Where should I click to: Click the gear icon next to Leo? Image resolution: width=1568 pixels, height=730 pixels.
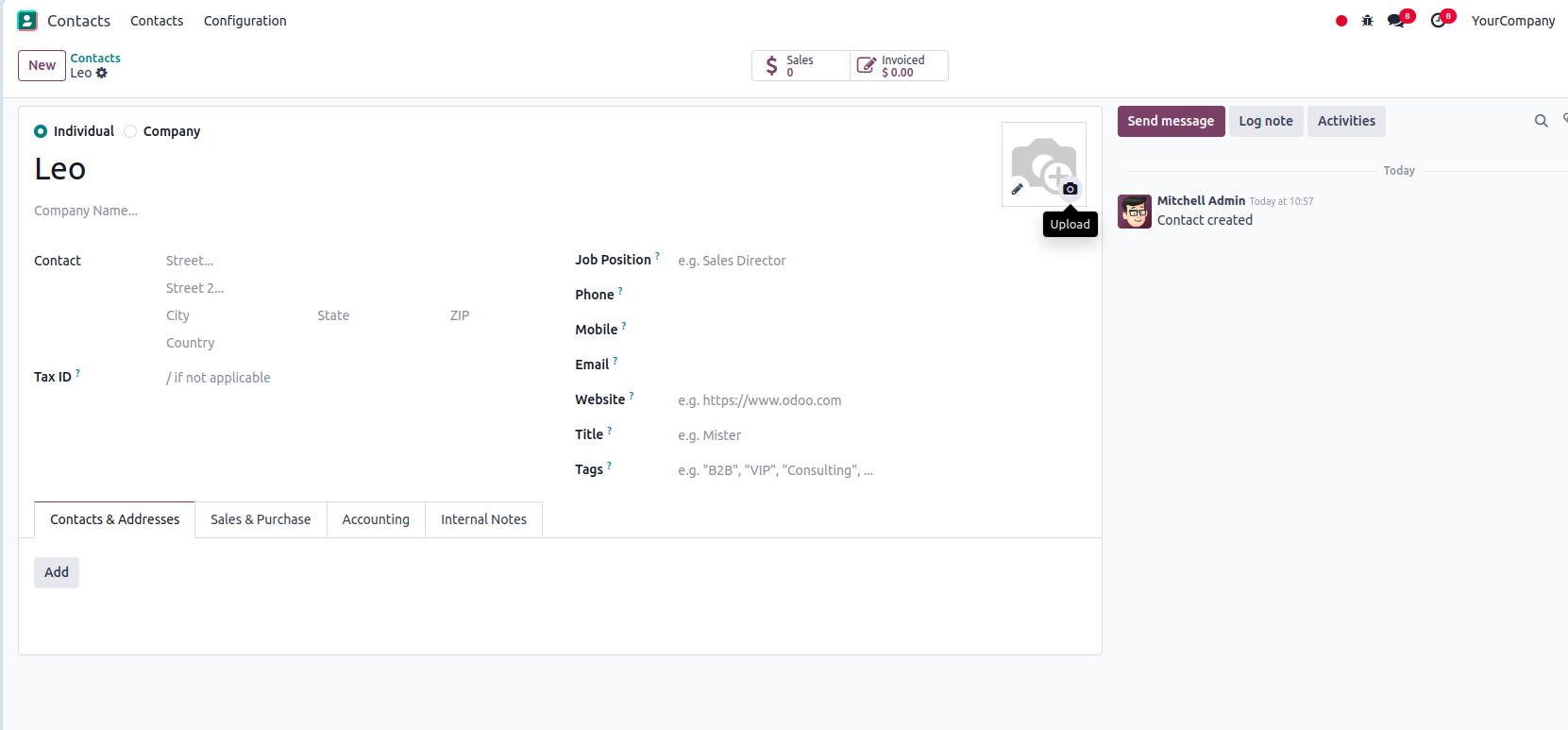pyautogui.click(x=102, y=73)
